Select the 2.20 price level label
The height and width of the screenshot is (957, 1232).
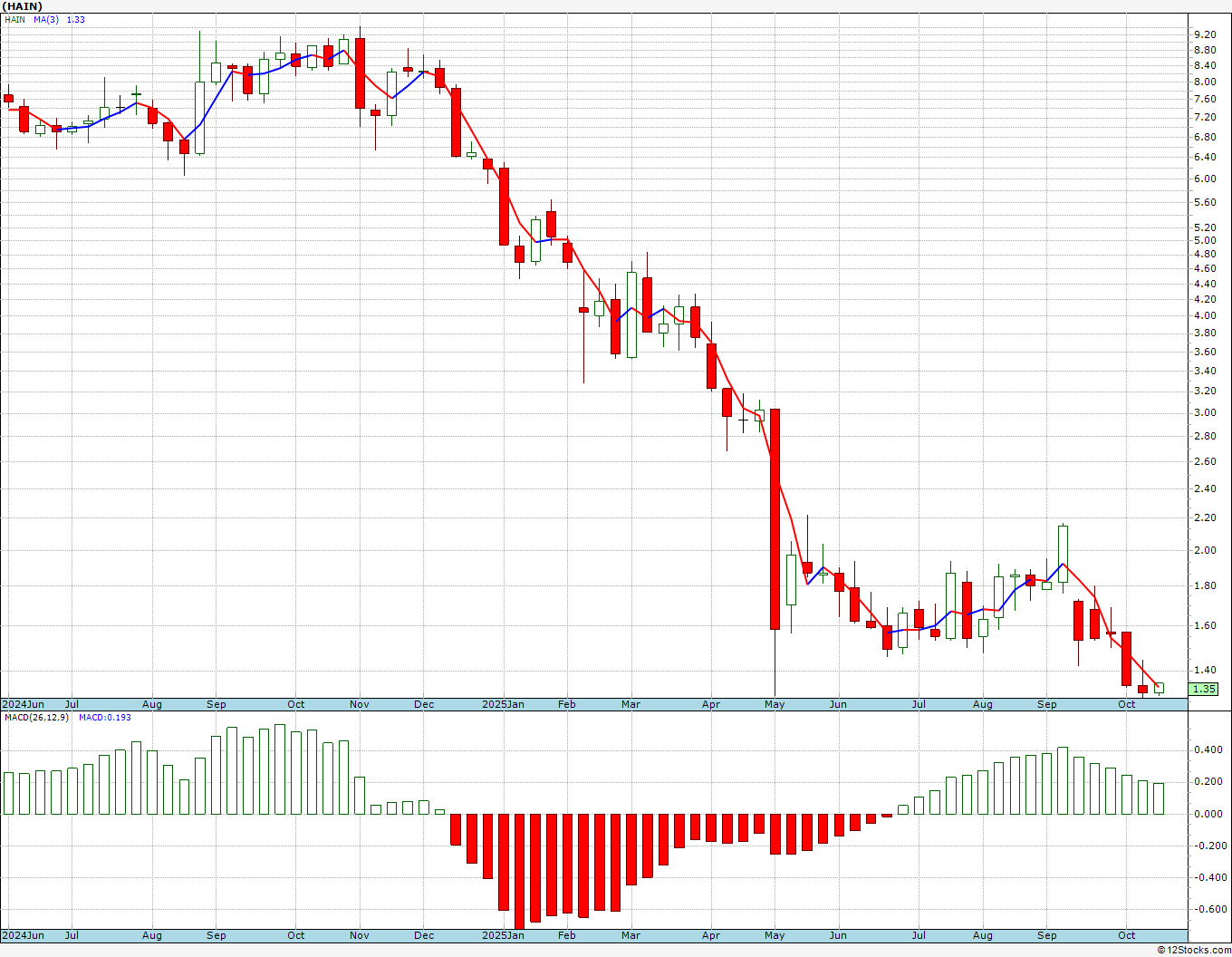coord(1205,517)
